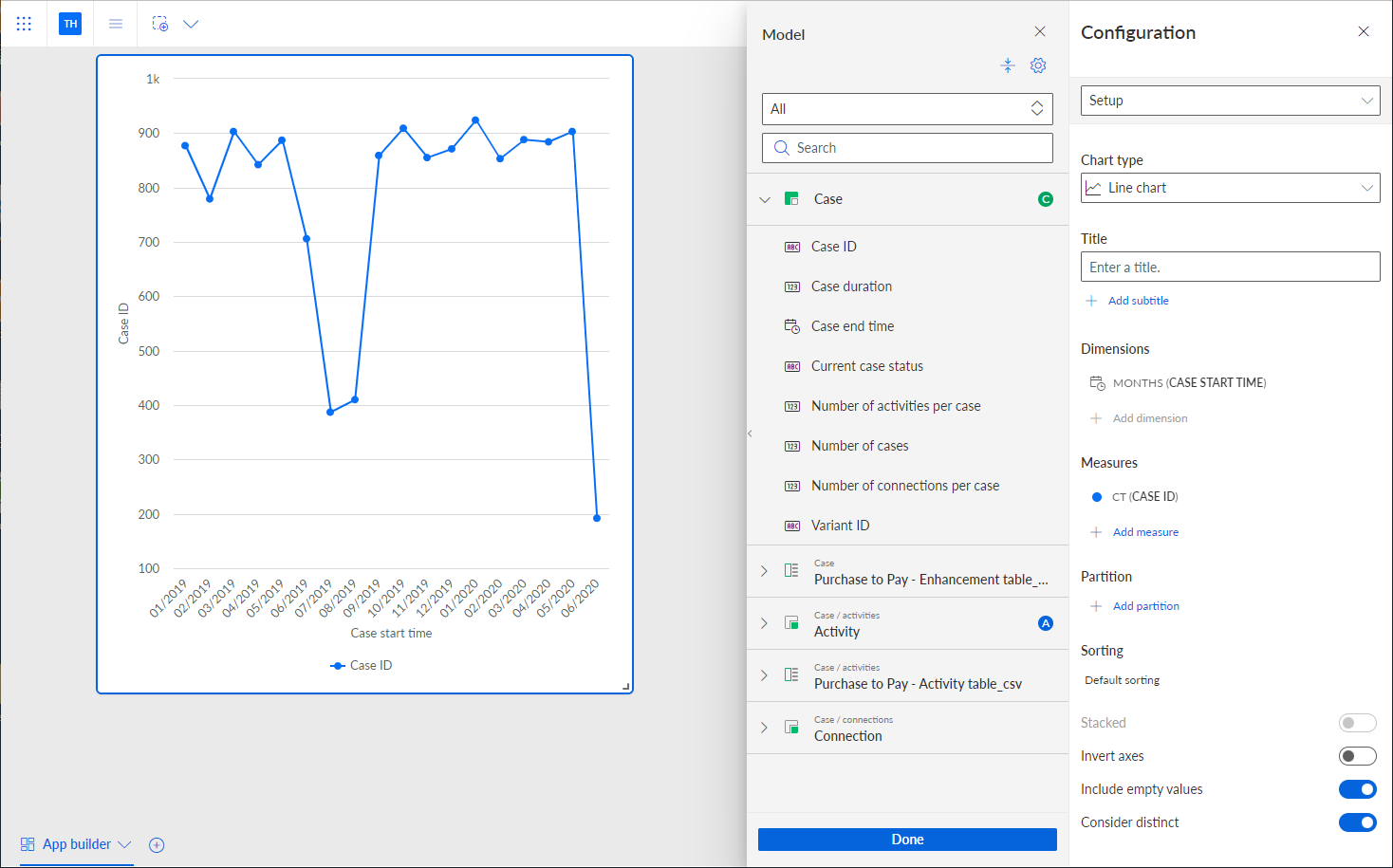Select Number of activities per case
1393x868 pixels.
[896, 406]
